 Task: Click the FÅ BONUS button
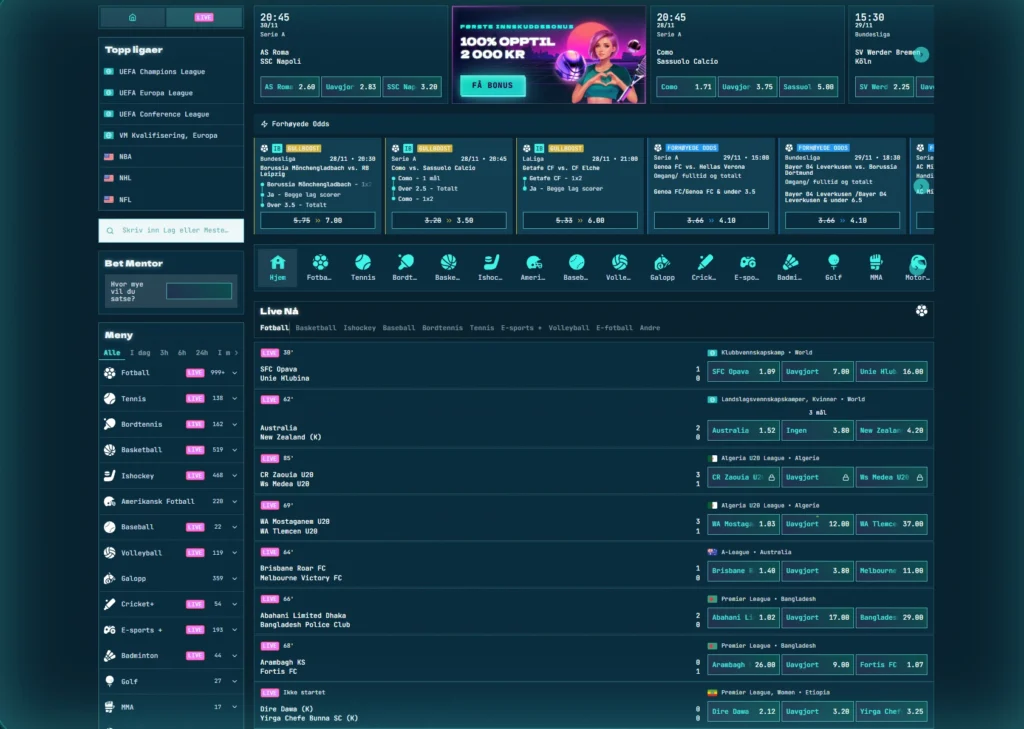[492, 86]
